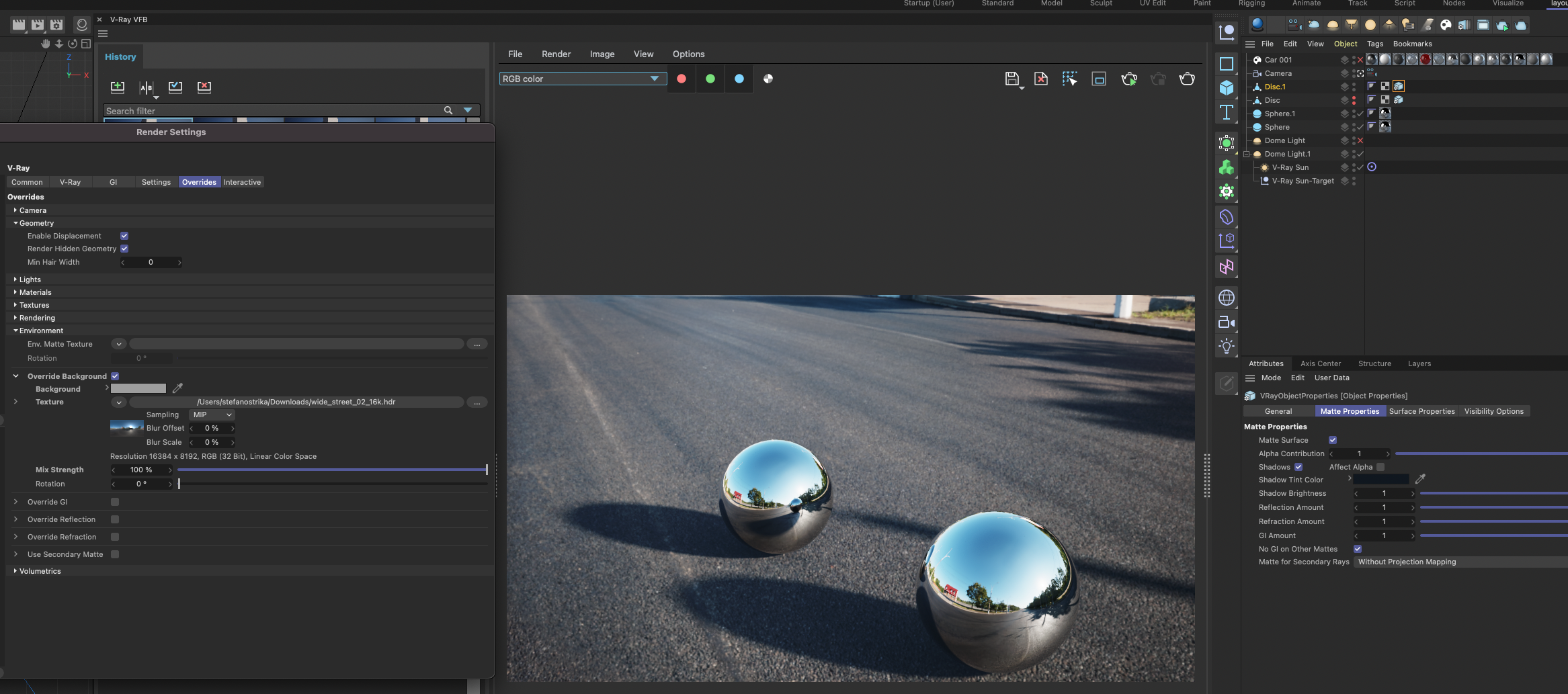The image size is (1568, 694).
Task: Uncheck Enable Displacement checkbox
Action: 124,236
